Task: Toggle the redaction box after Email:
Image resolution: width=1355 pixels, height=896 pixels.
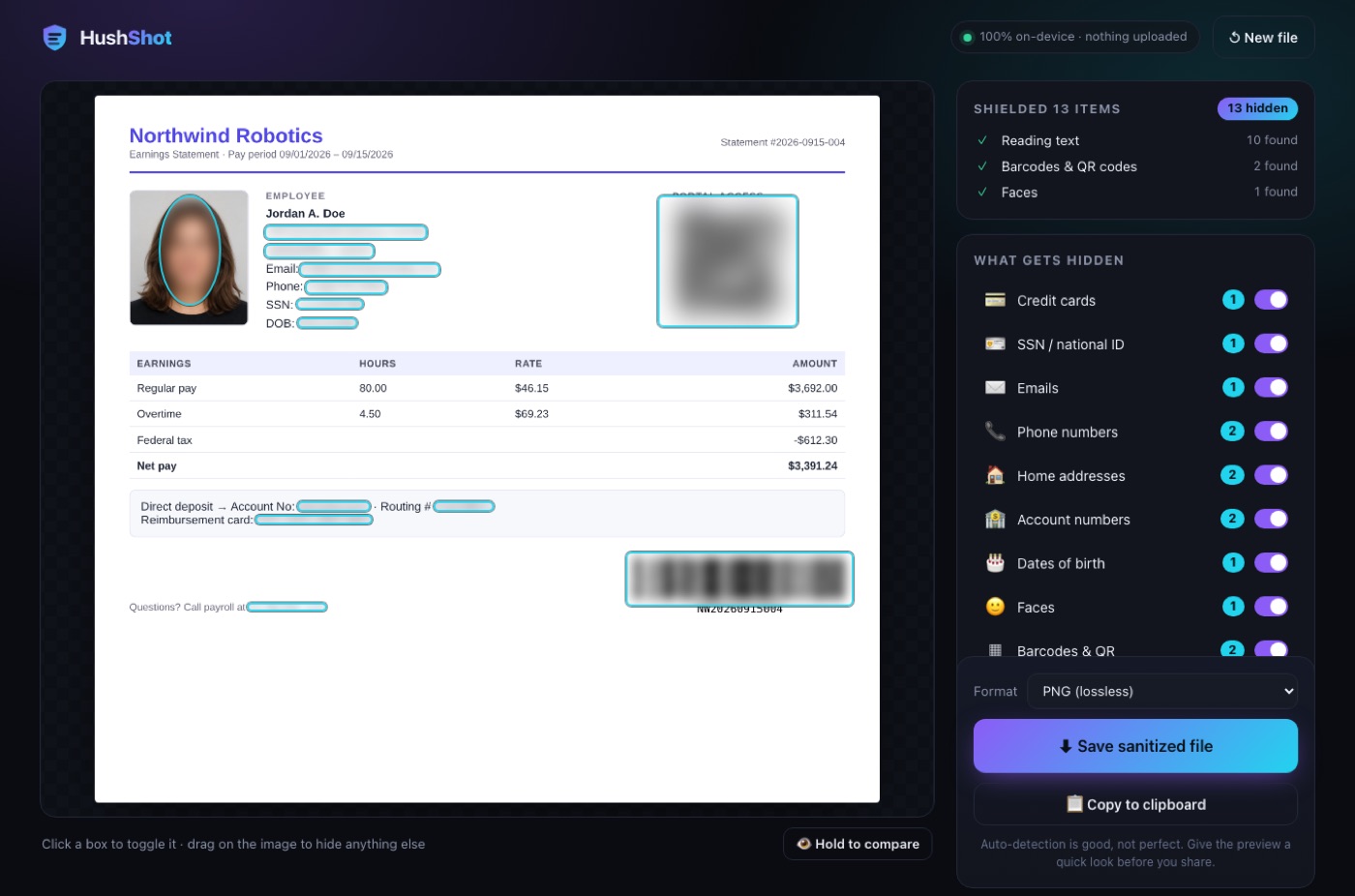Action: coord(370,269)
